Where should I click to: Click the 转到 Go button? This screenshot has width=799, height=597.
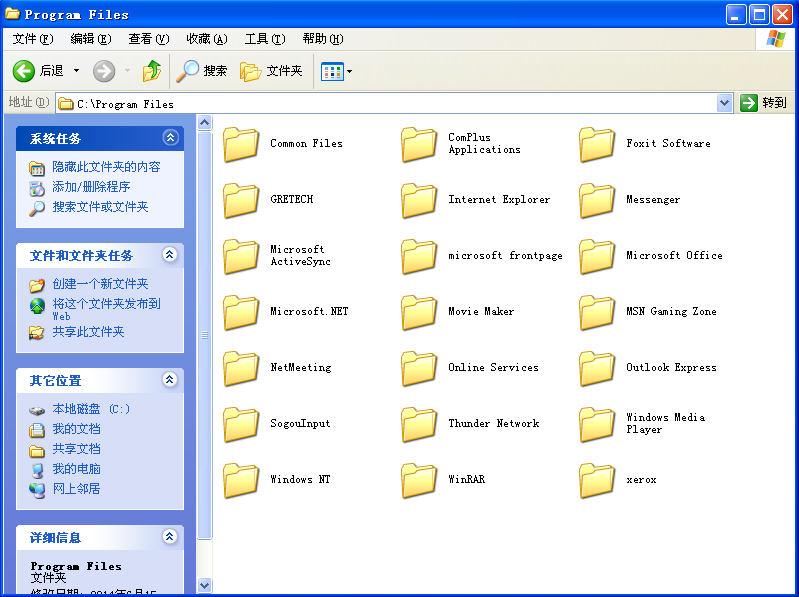tap(764, 103)
